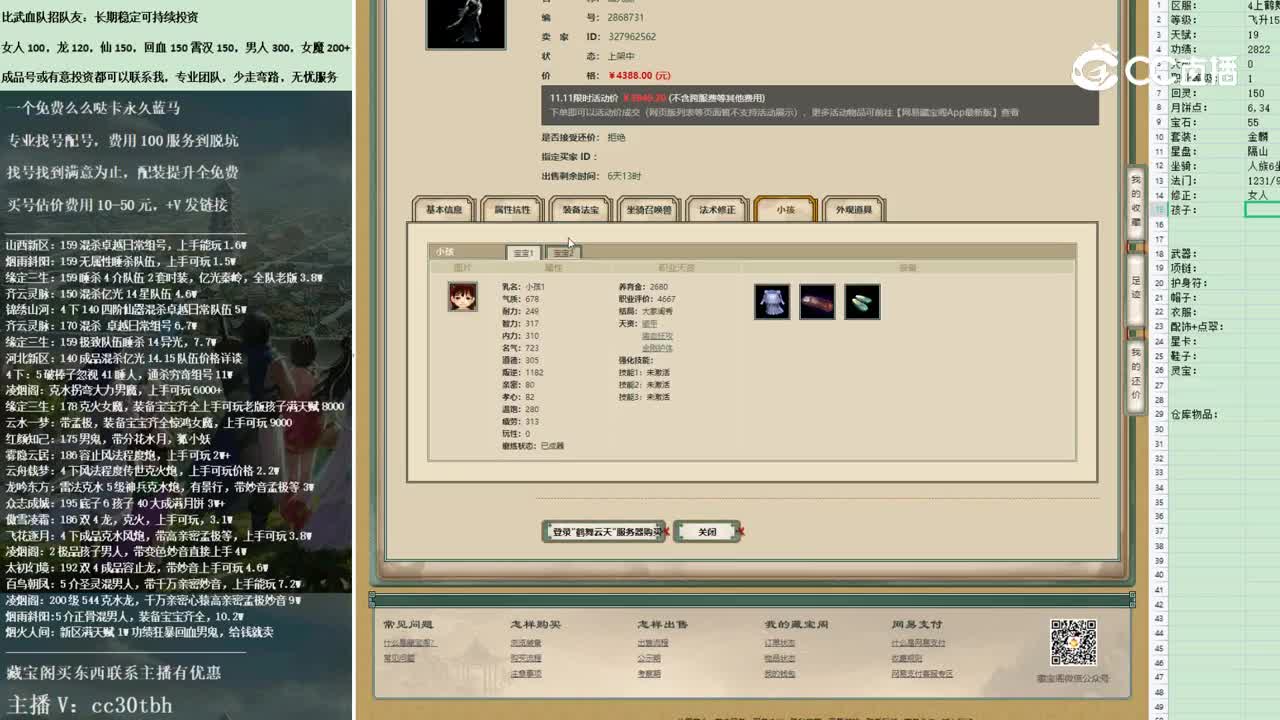Open the 基本信息 tab
This screenshot has width=1280, height=720.
tap(444, 210)
